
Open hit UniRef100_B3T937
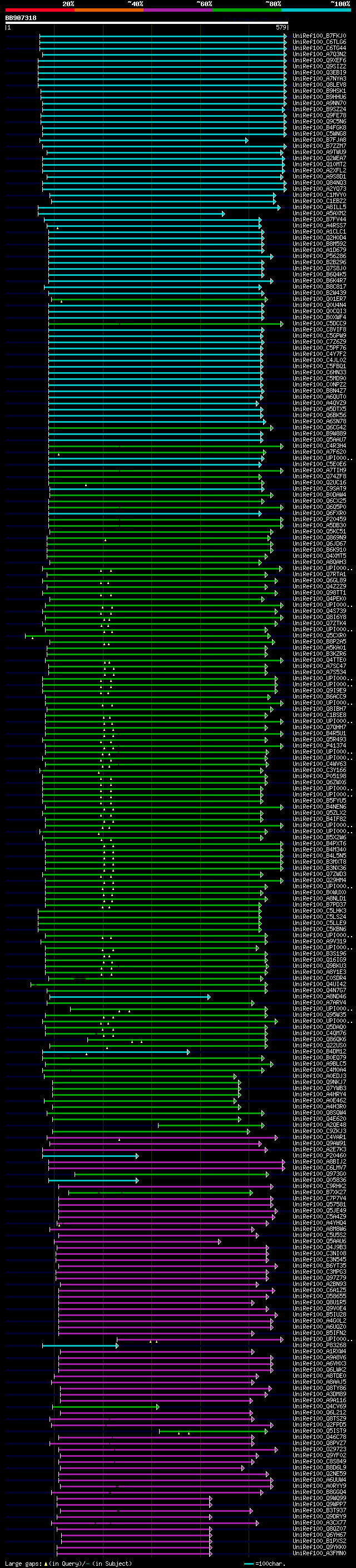319,1510
